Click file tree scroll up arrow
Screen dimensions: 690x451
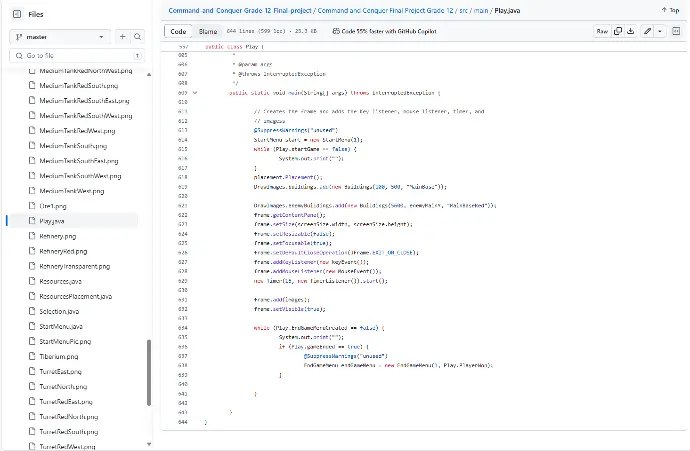point(149,74)
